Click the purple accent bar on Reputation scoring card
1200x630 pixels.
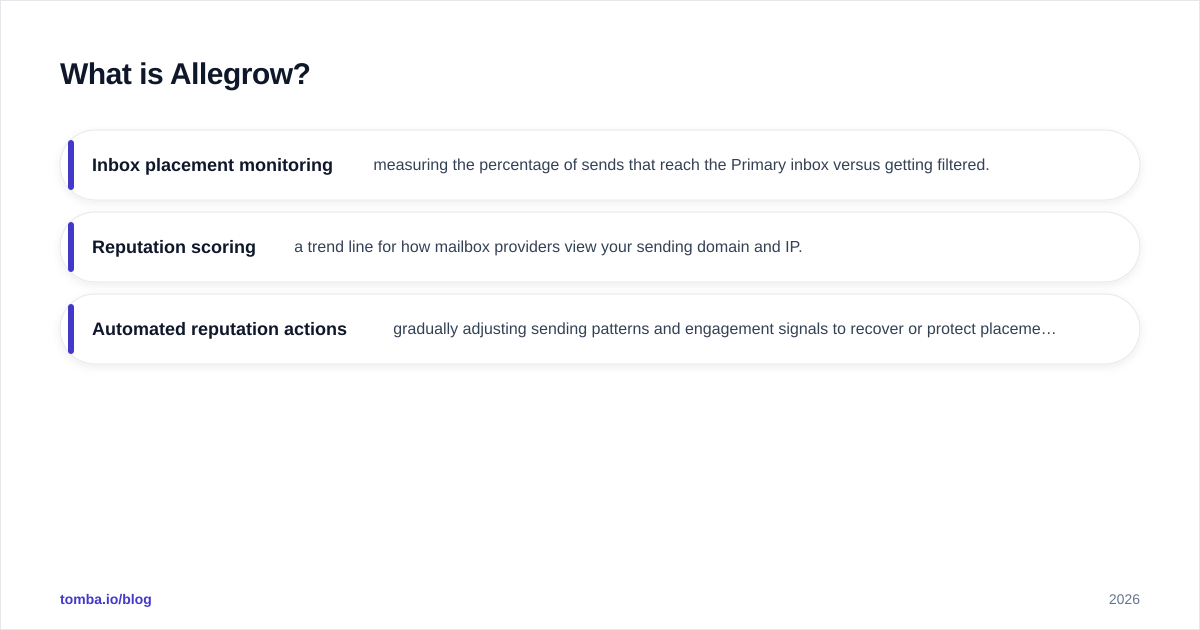(71, 247)
